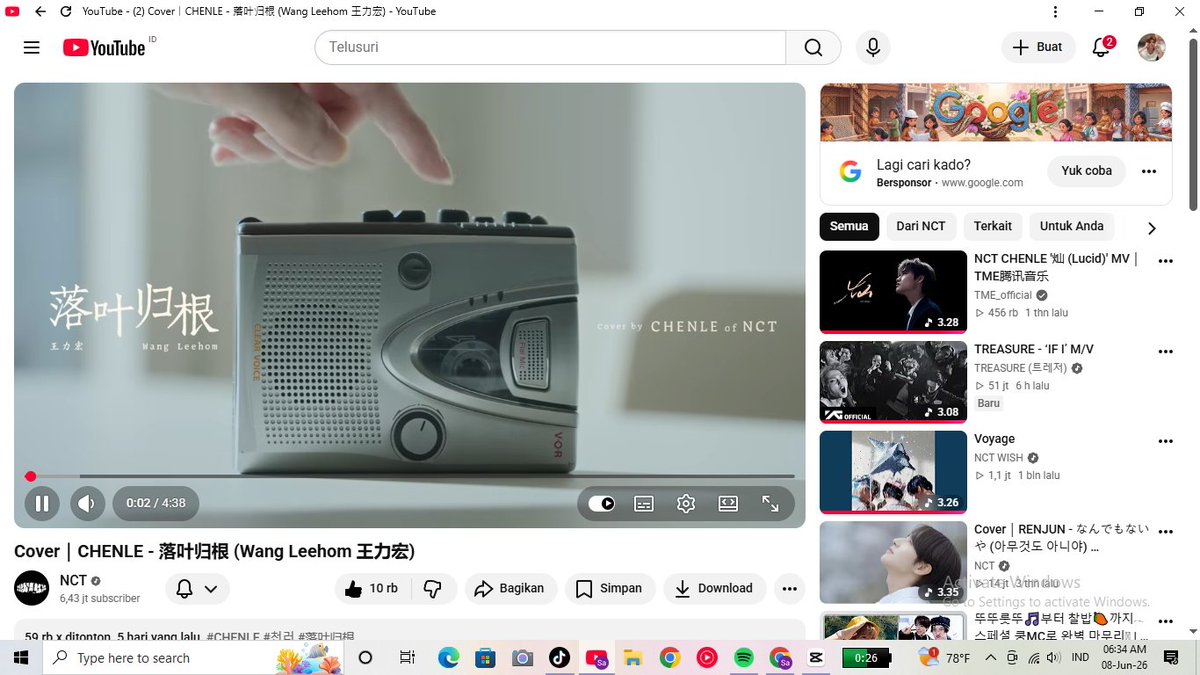1200x675 pixels.
Task: Switch to theater mode
Action: (x=728, y=503)
